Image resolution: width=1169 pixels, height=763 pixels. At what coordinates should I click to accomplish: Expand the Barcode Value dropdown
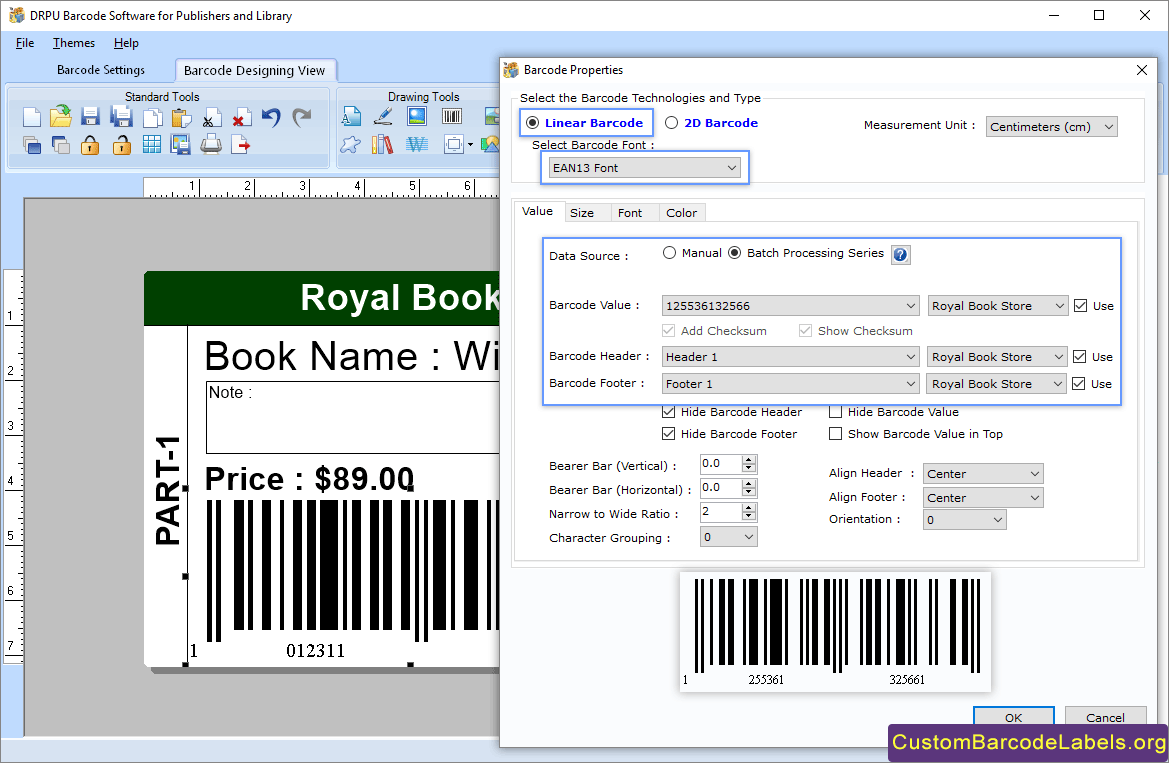click(911, 305)
